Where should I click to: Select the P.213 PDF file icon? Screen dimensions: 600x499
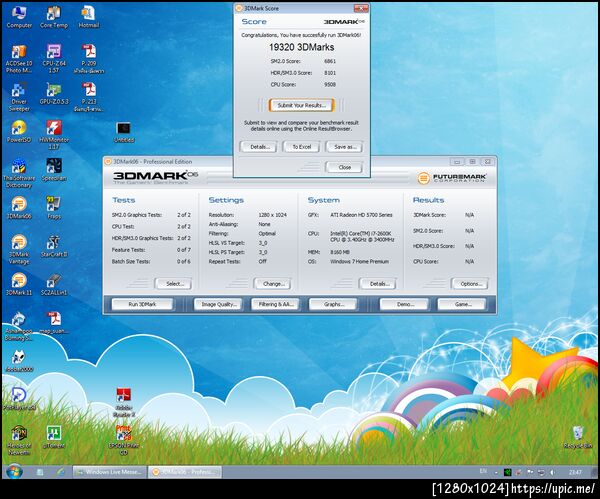click(88, 97)
